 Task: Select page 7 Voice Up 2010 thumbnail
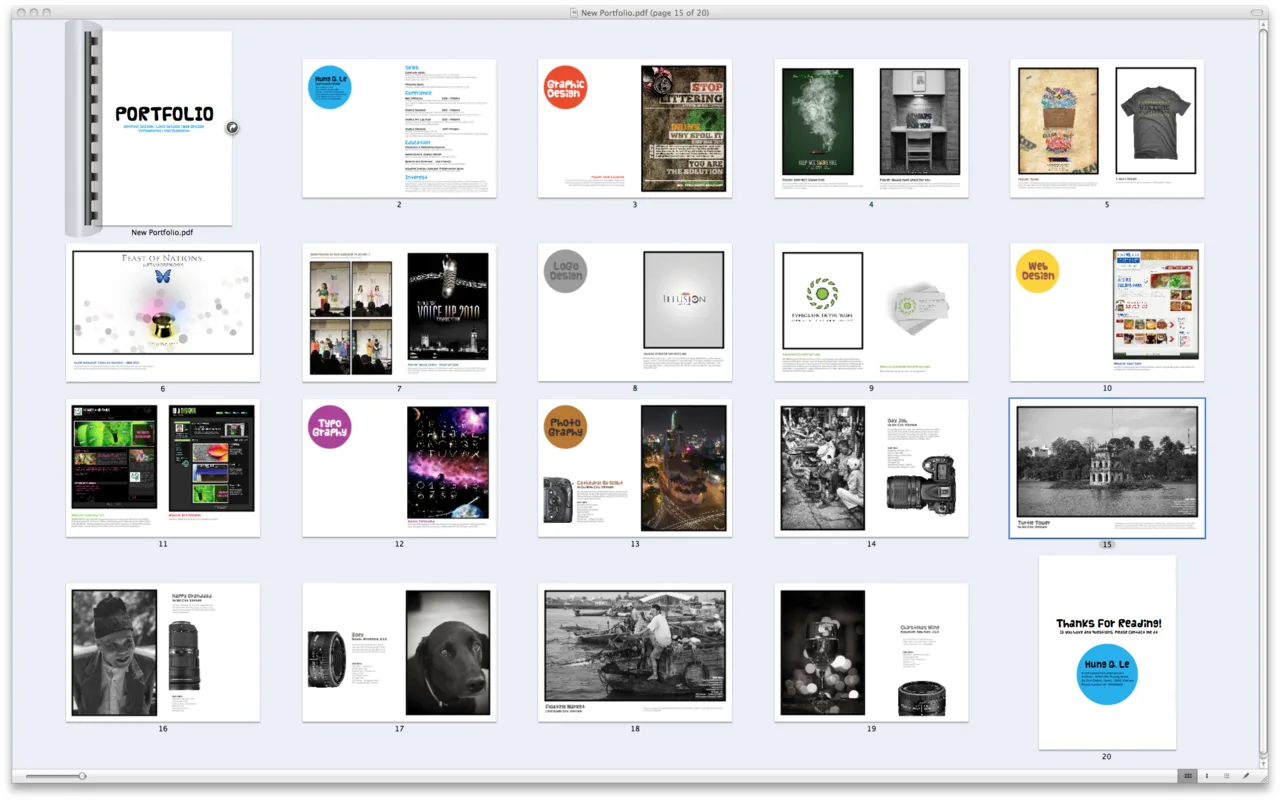coord(399,312)
